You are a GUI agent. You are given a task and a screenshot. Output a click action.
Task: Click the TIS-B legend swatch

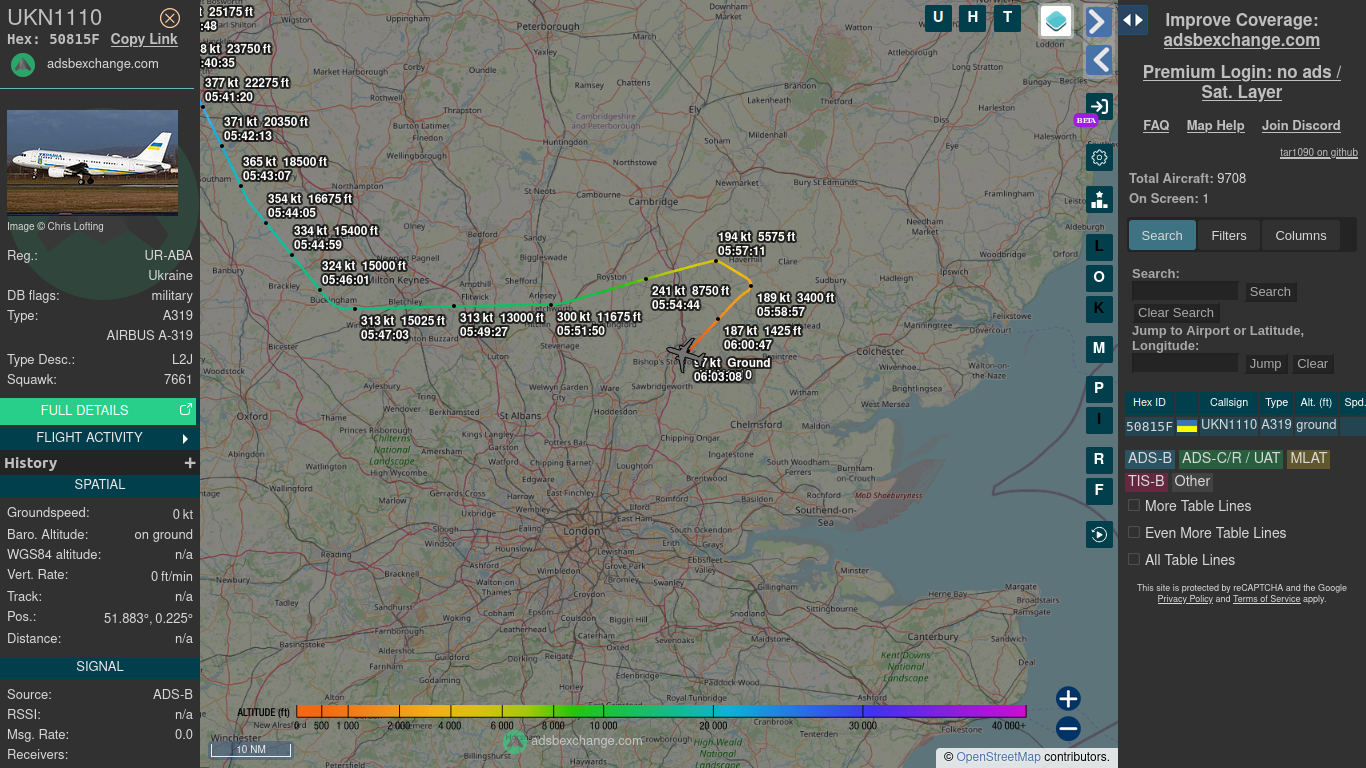click(x=1147, y=481)
